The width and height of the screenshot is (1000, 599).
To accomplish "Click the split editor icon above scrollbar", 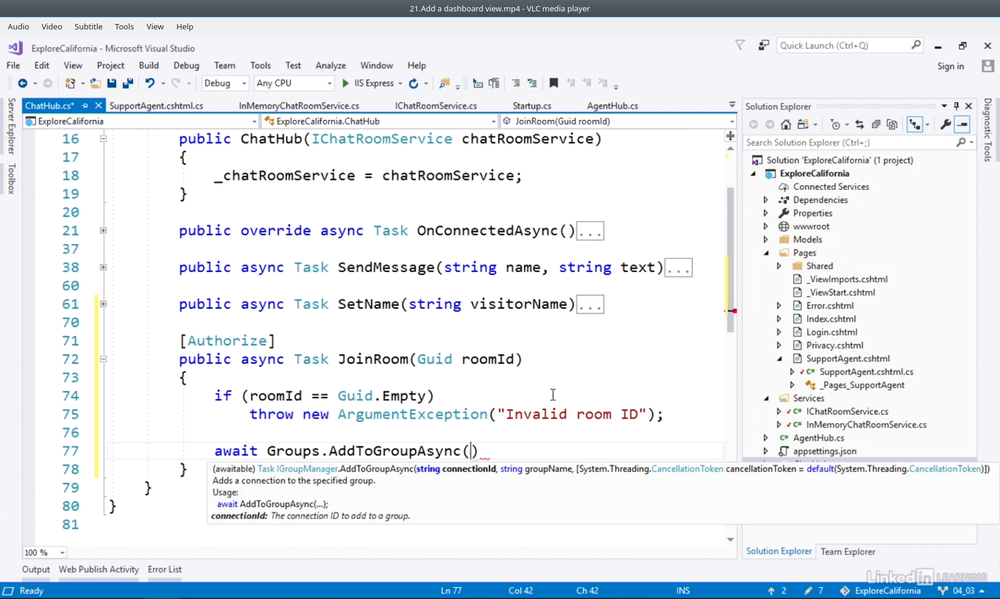I will point(730,136).
